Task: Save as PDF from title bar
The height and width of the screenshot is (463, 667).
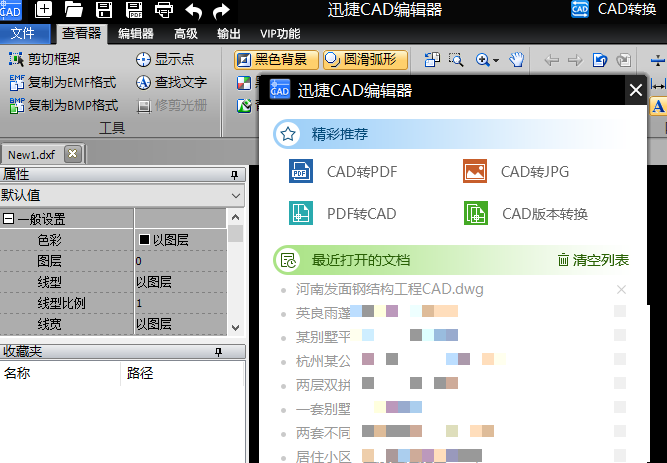Action: (134, 9)
